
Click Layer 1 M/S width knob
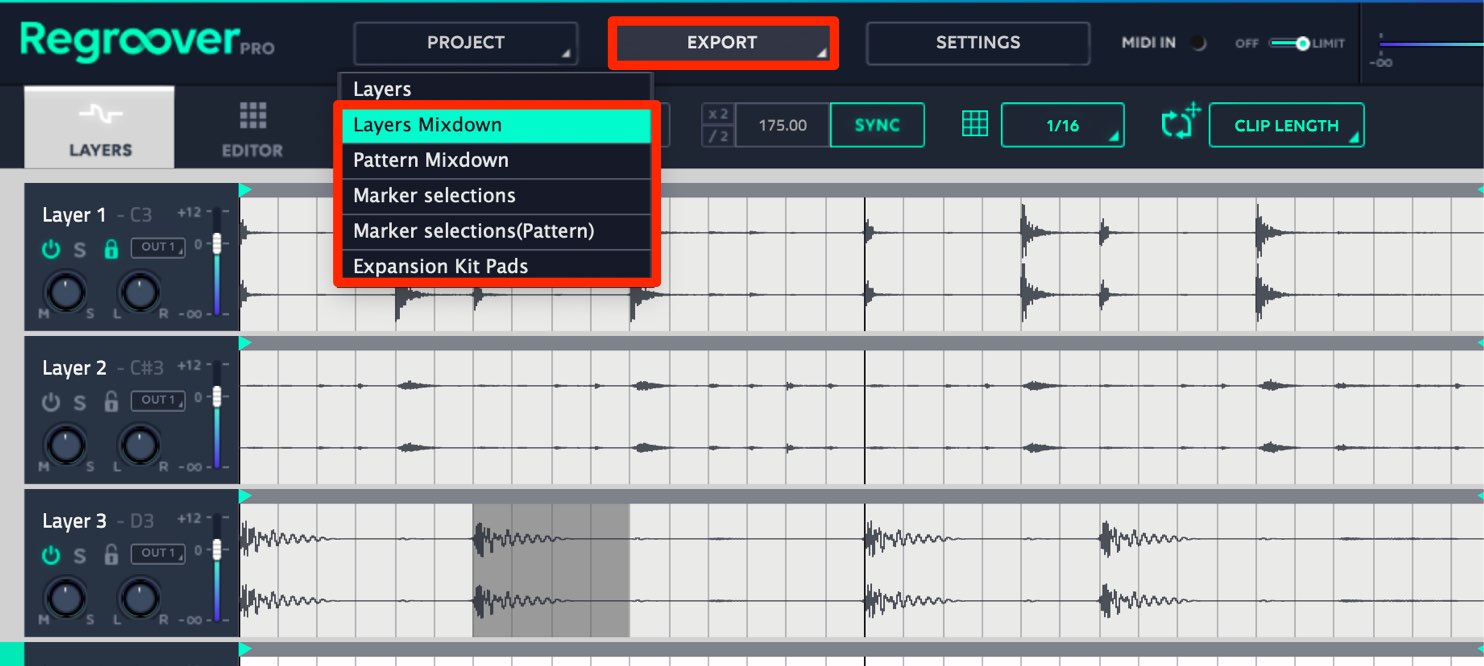65,292
